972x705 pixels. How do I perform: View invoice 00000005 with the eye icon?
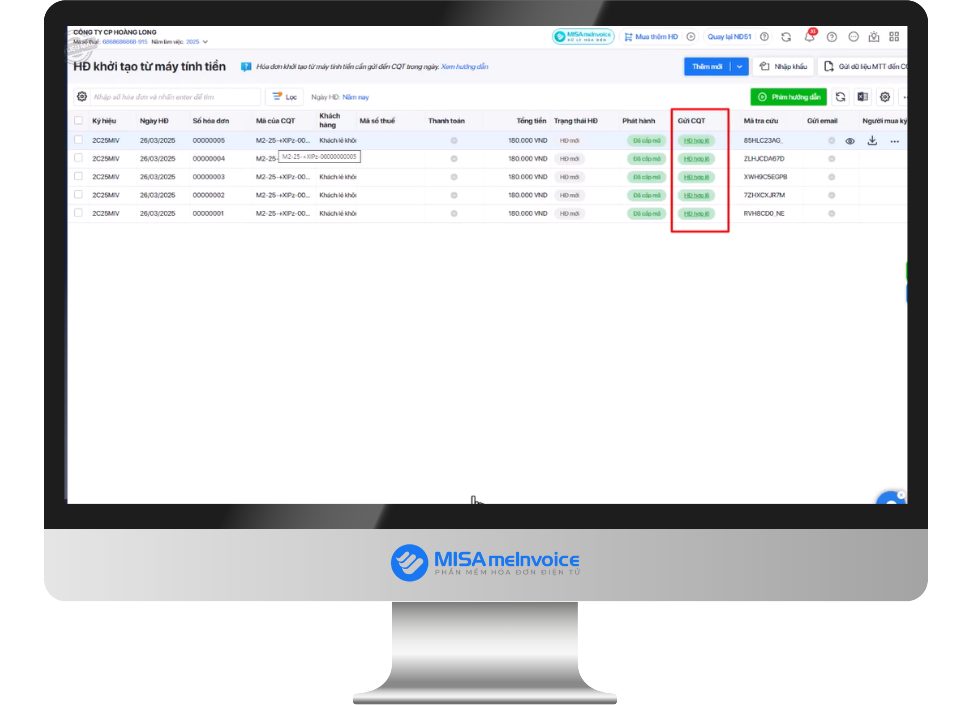coord(850,141)
